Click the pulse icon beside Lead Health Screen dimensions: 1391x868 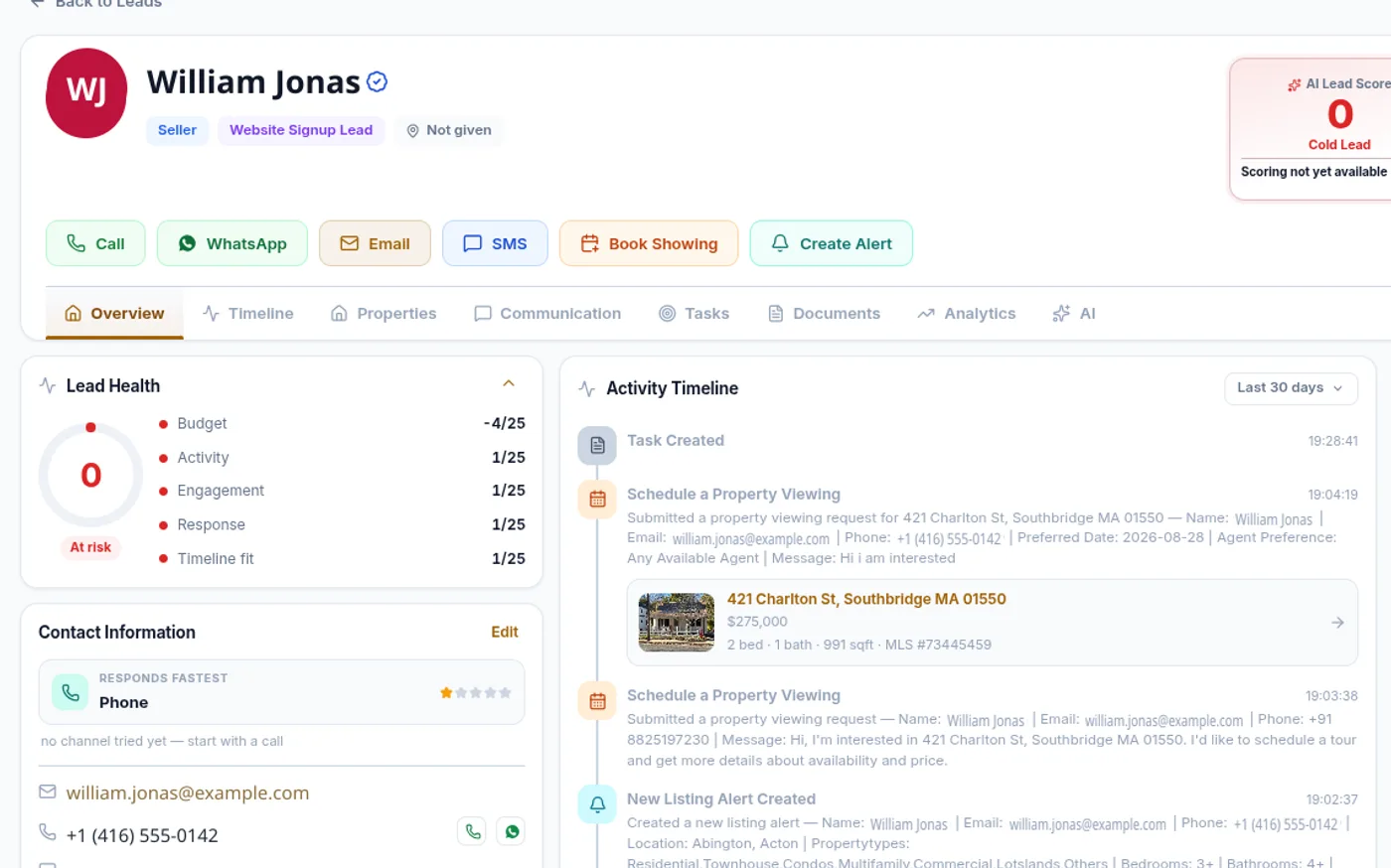pyautogui.click(x=48, y=385)
